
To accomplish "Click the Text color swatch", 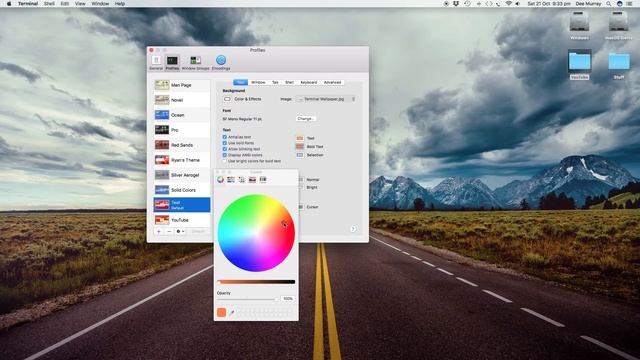I will (300, 138).
